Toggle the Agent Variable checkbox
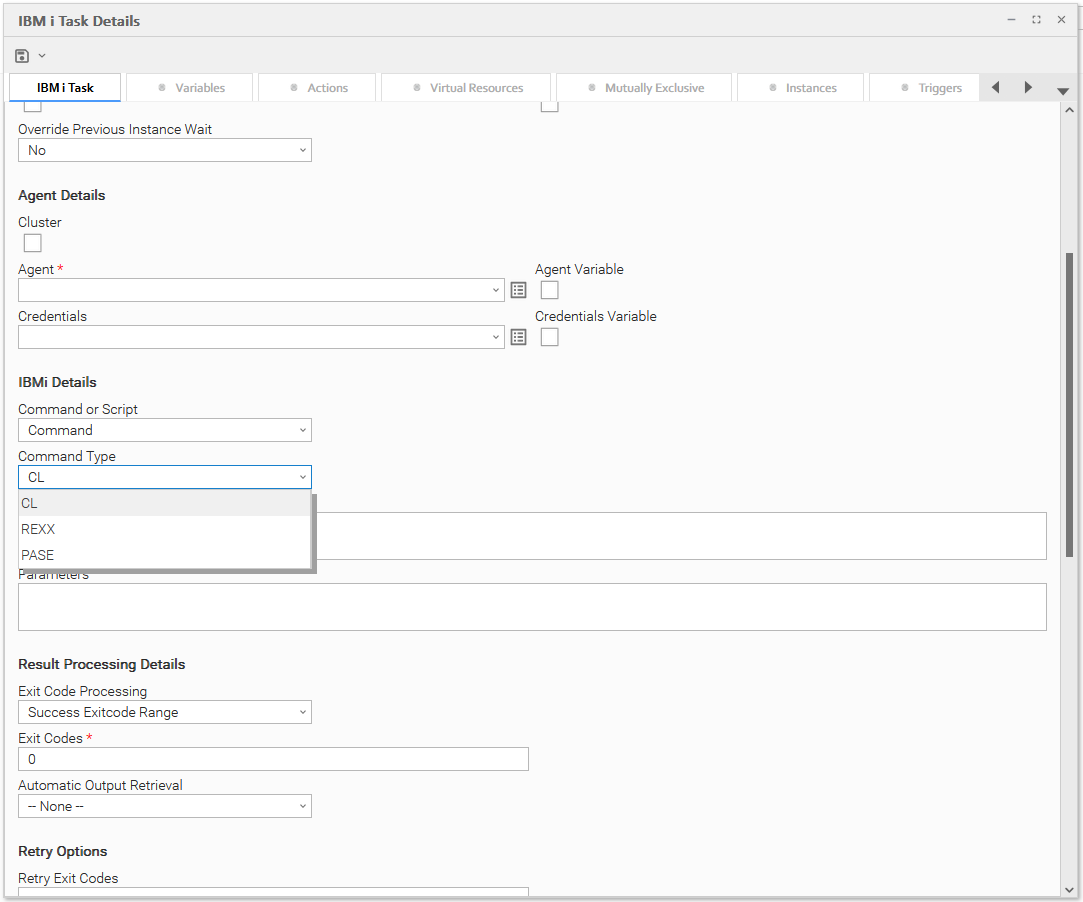 pos(549,290)
